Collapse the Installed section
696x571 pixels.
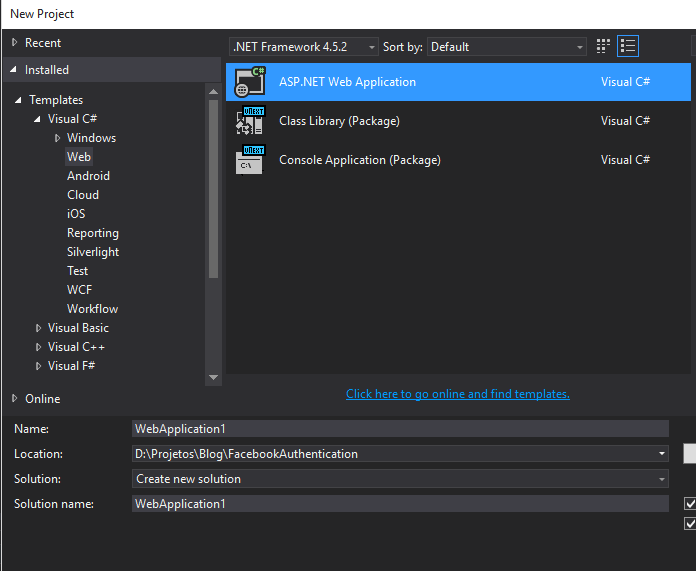pos(14,70)
